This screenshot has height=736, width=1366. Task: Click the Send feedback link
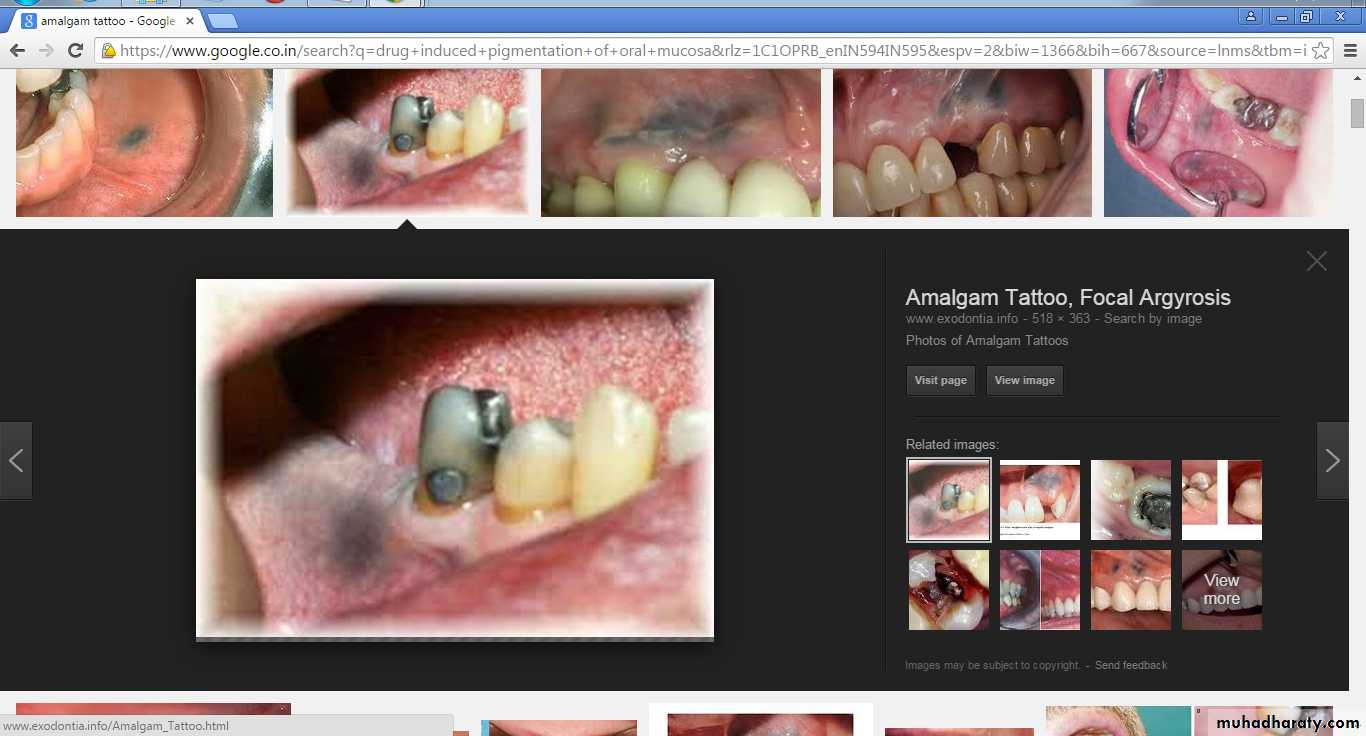point(1130,665)
